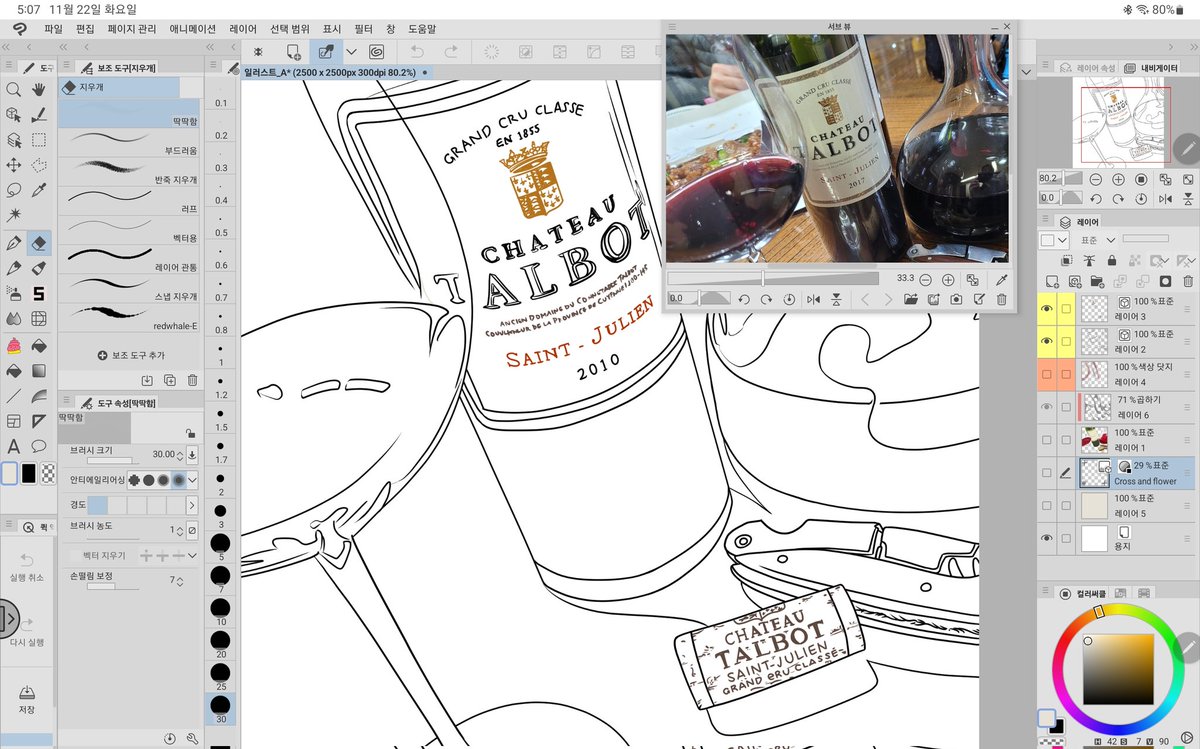Open 편집 menu

tap(85, 29)
